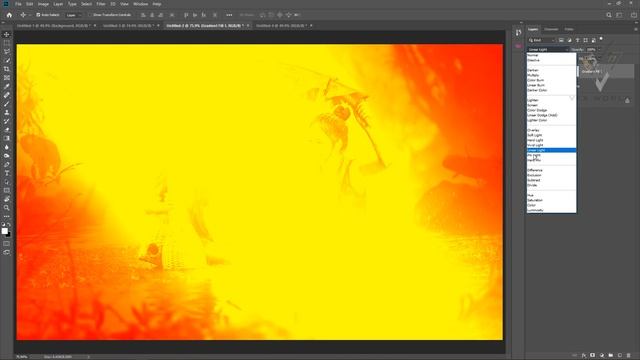This screenshot has height=360, width=640.
Task: Reset default foreground and background colors
Action: click(3, 225)
